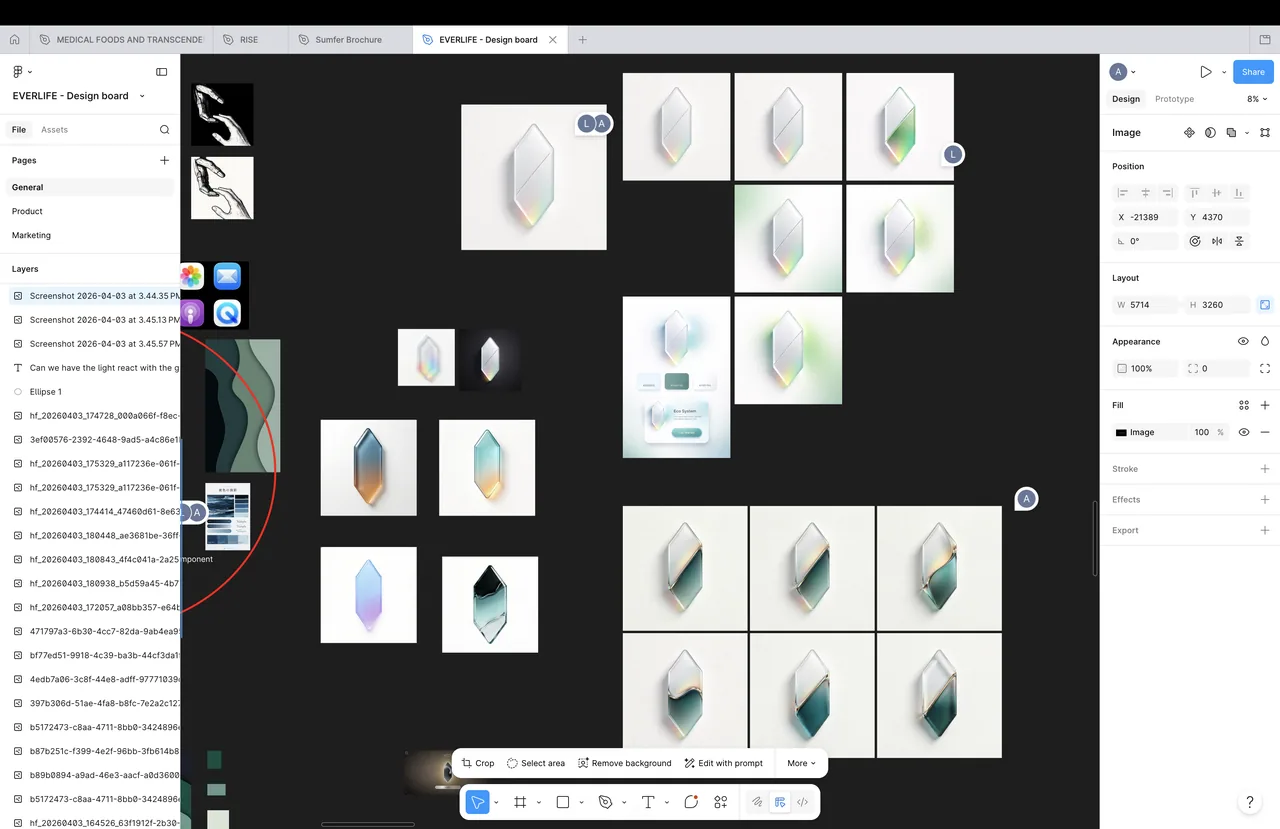Select the Text tool

[x=648, y=802]
